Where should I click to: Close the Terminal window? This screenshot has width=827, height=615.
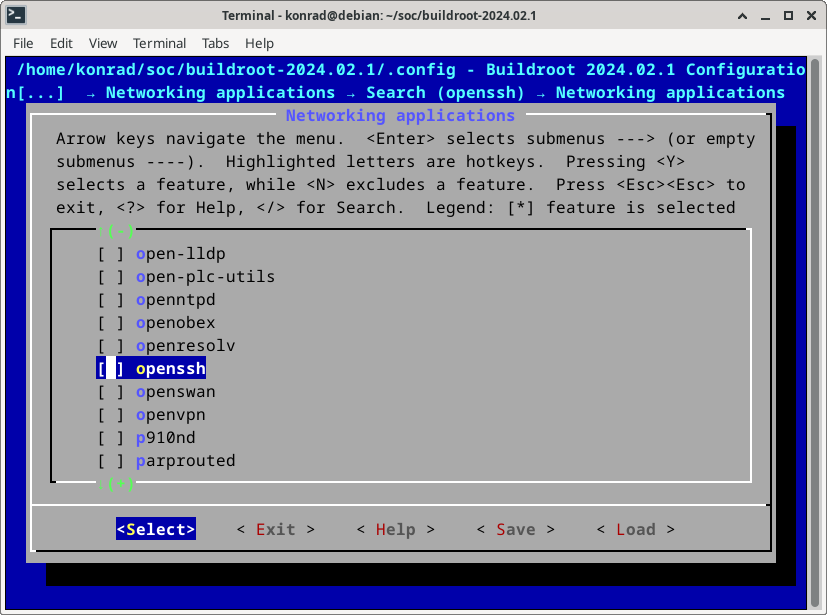[x=812, y=16]
